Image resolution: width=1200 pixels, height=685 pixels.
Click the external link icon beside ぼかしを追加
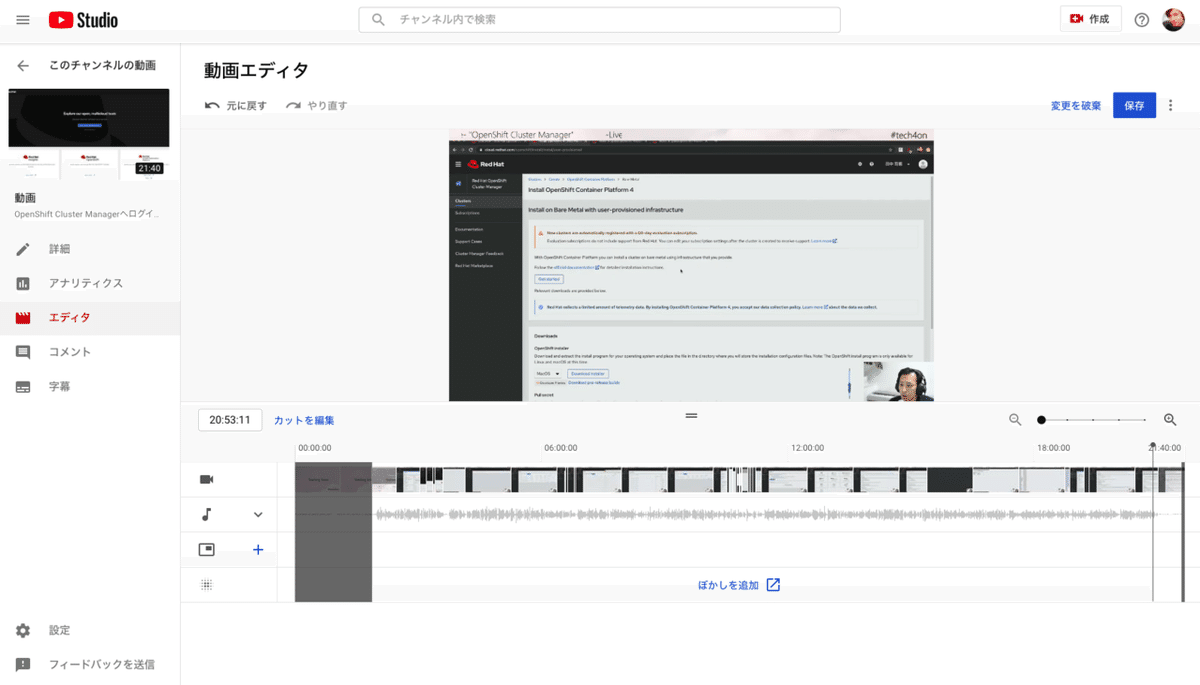(773, 585)
